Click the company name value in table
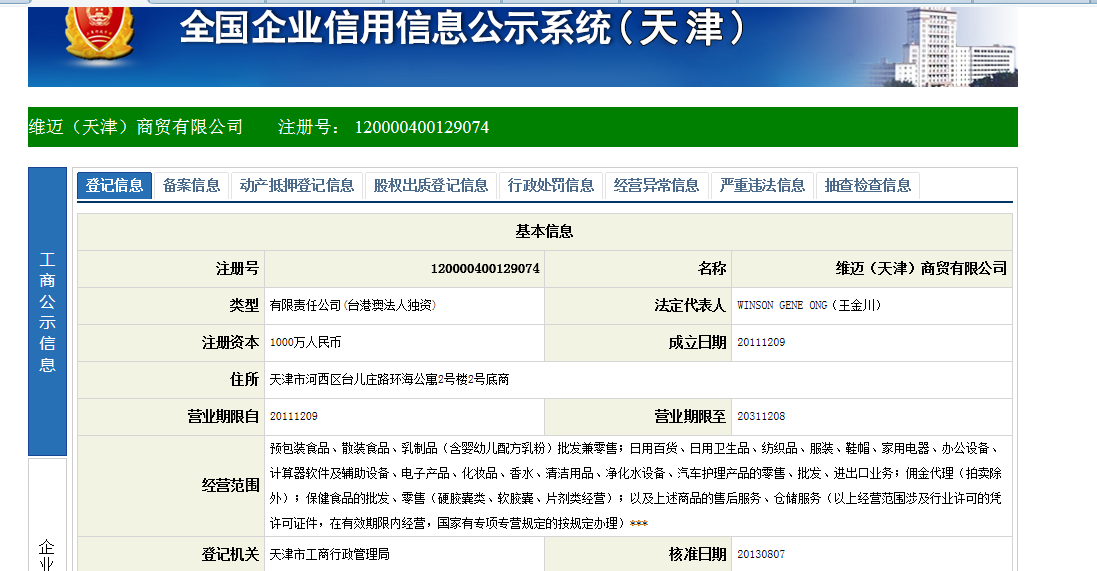Screen dimensions: 1097x571 tap(921, 269)
